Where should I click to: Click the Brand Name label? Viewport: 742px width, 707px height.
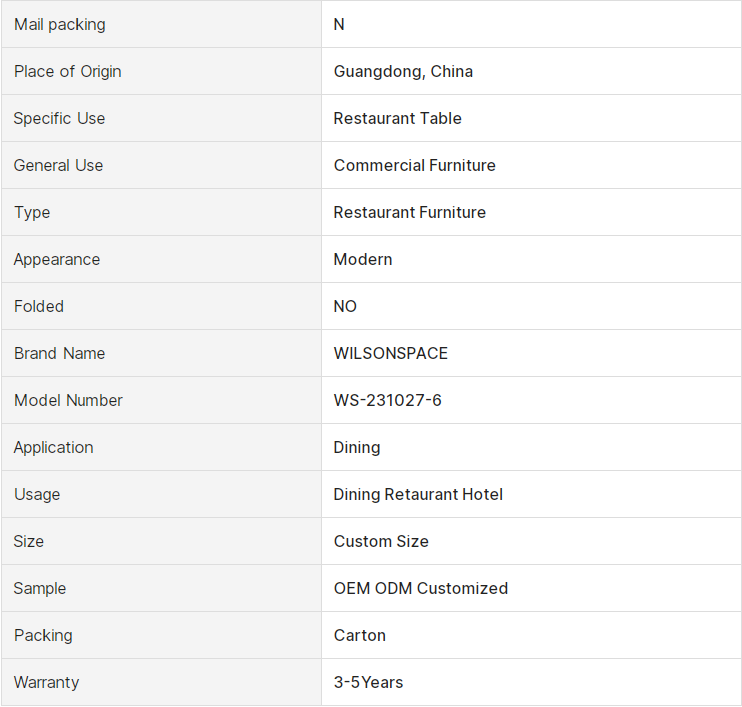[x=60, y=353]
